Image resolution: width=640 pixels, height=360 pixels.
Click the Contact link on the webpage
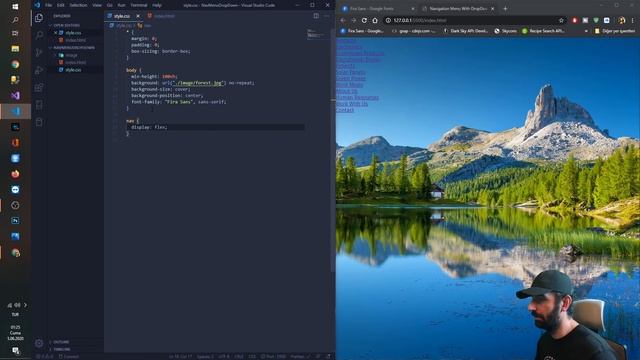pyautogui.click(x=345, y=110)
